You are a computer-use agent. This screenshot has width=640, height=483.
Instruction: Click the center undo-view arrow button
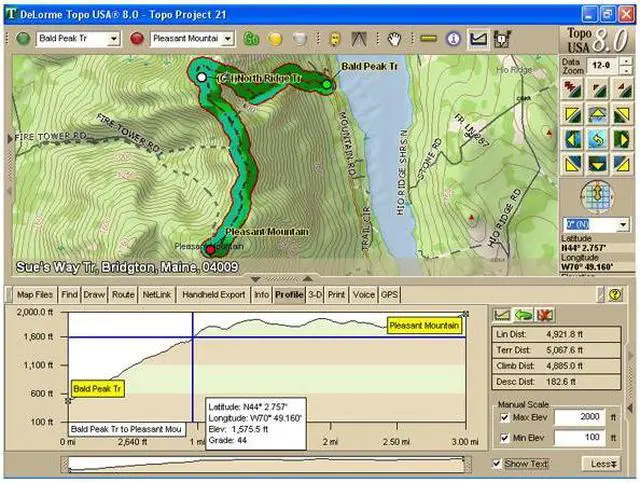point(597,139)
